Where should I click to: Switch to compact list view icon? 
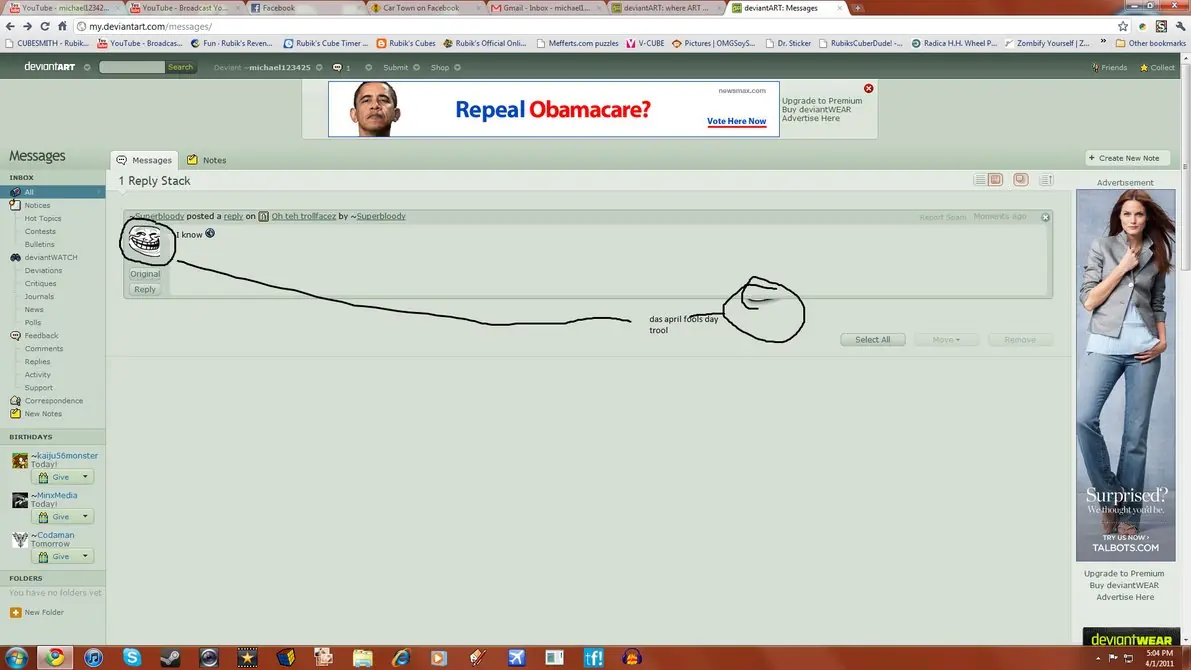tap(980, 180)
